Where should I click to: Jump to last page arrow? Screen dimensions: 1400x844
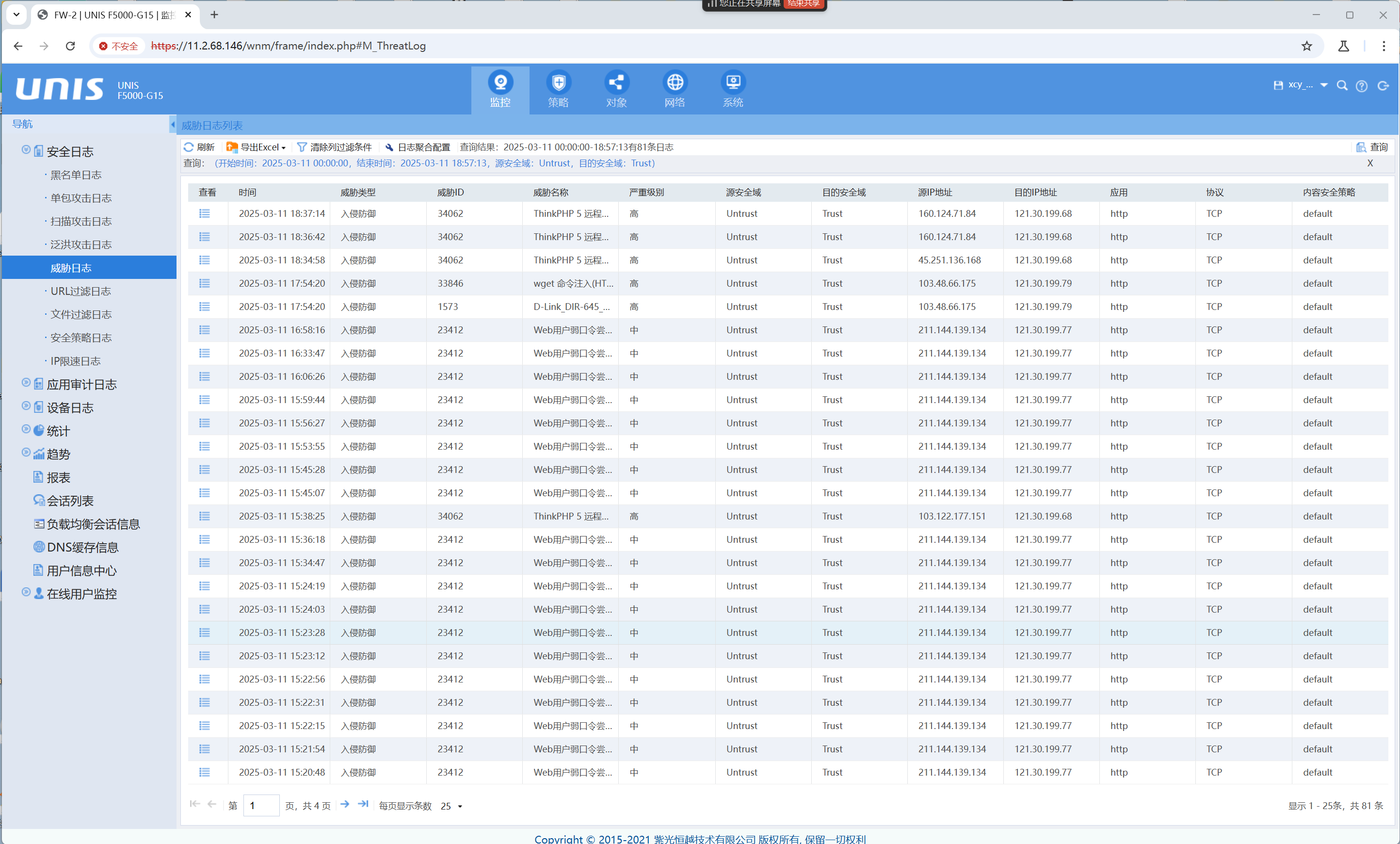coord(363,804)
